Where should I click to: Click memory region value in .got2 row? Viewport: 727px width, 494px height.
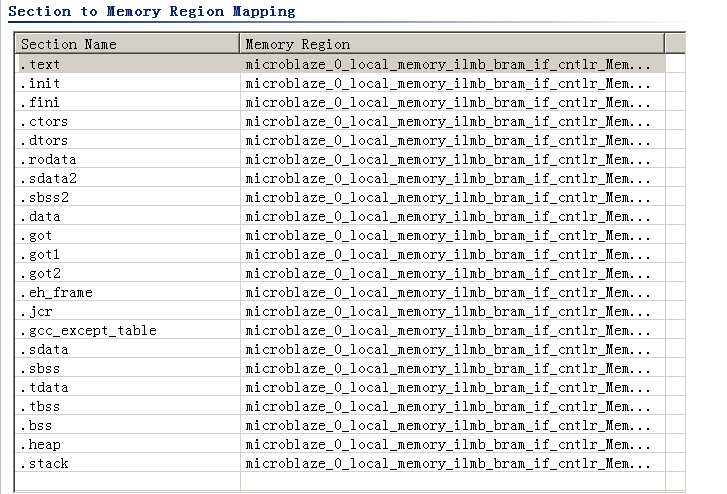(x=453, y=273)
